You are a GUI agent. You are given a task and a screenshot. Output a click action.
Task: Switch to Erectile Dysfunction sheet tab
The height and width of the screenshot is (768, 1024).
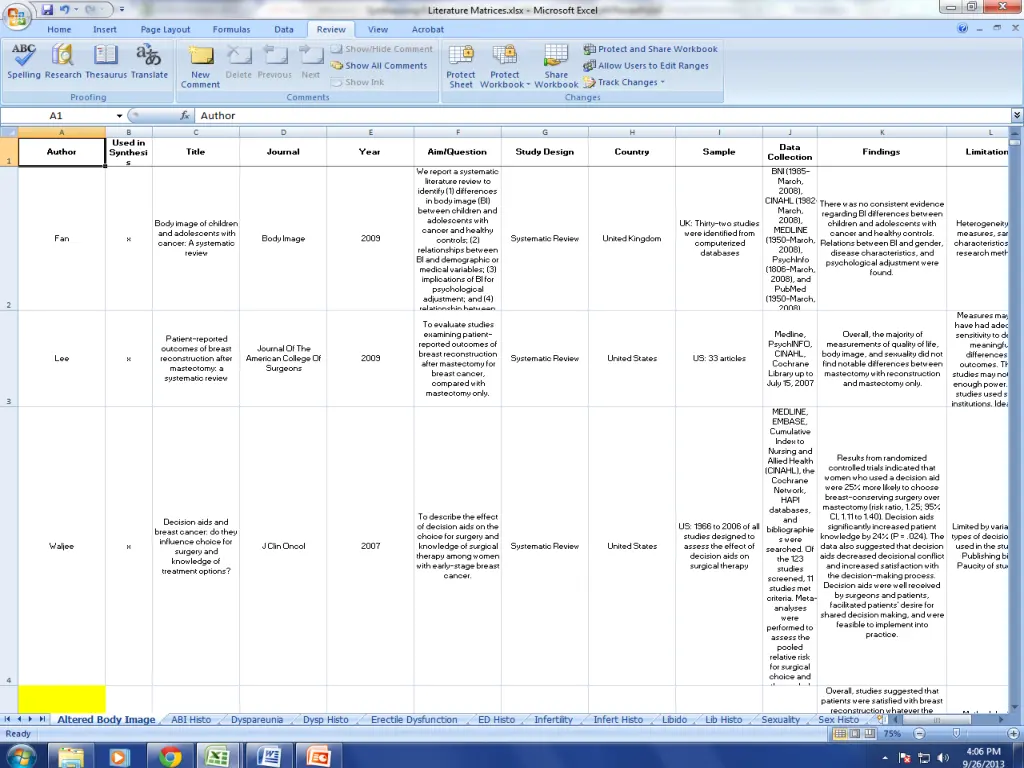coord(414,720)
